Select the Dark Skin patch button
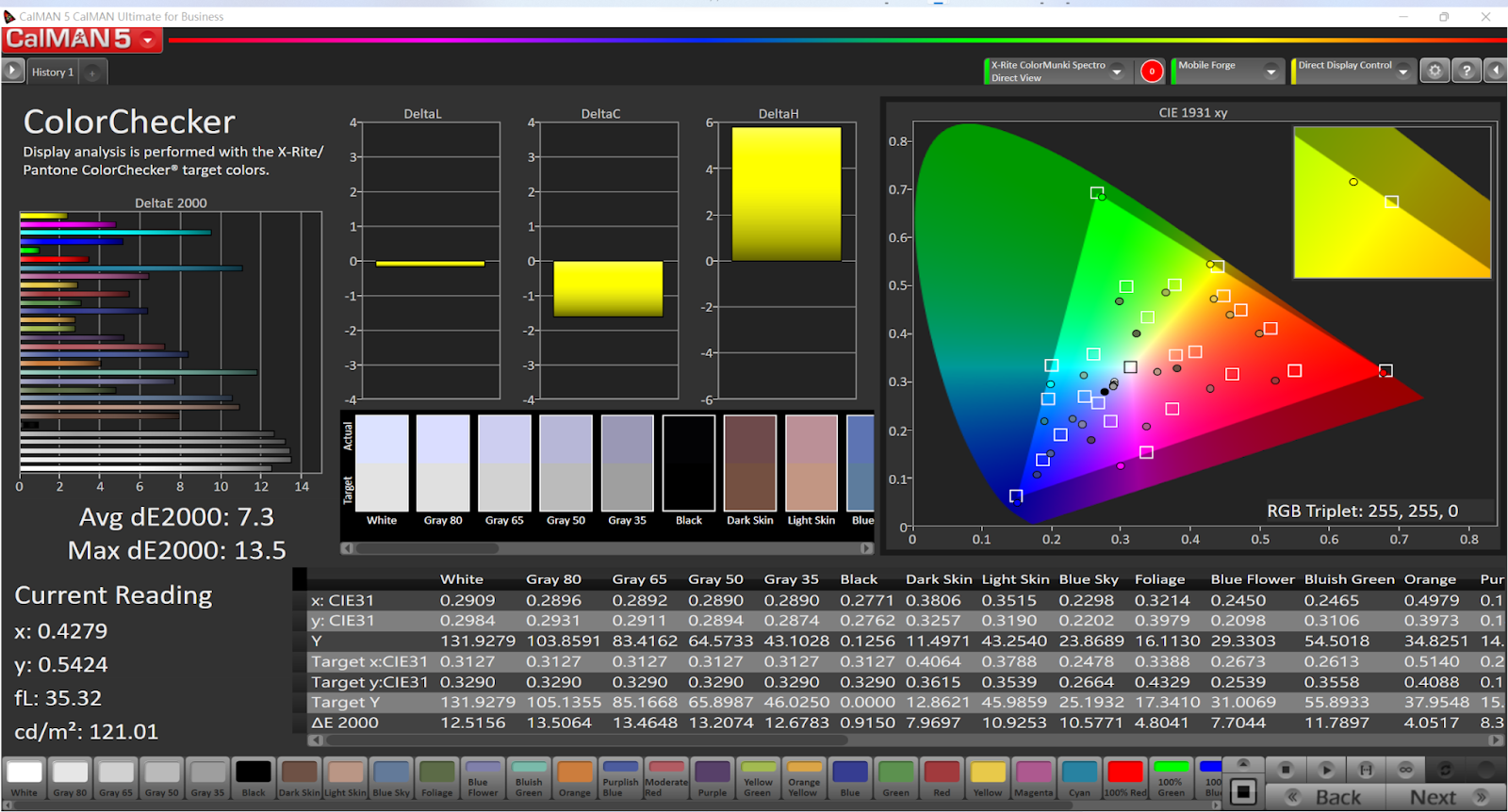The height and width of the screenshot is (812, 1508). (300, 778)
